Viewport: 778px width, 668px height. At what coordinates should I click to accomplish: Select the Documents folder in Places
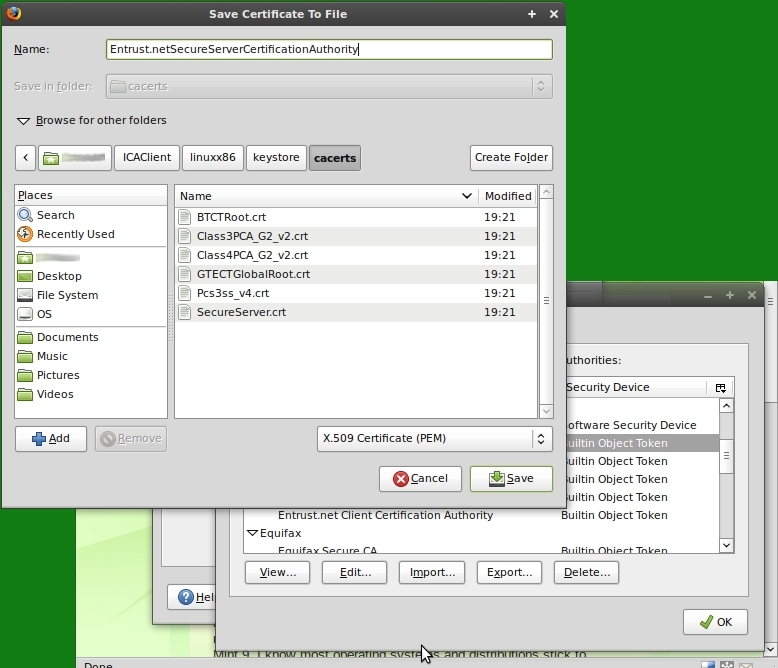tap(67, 337)
